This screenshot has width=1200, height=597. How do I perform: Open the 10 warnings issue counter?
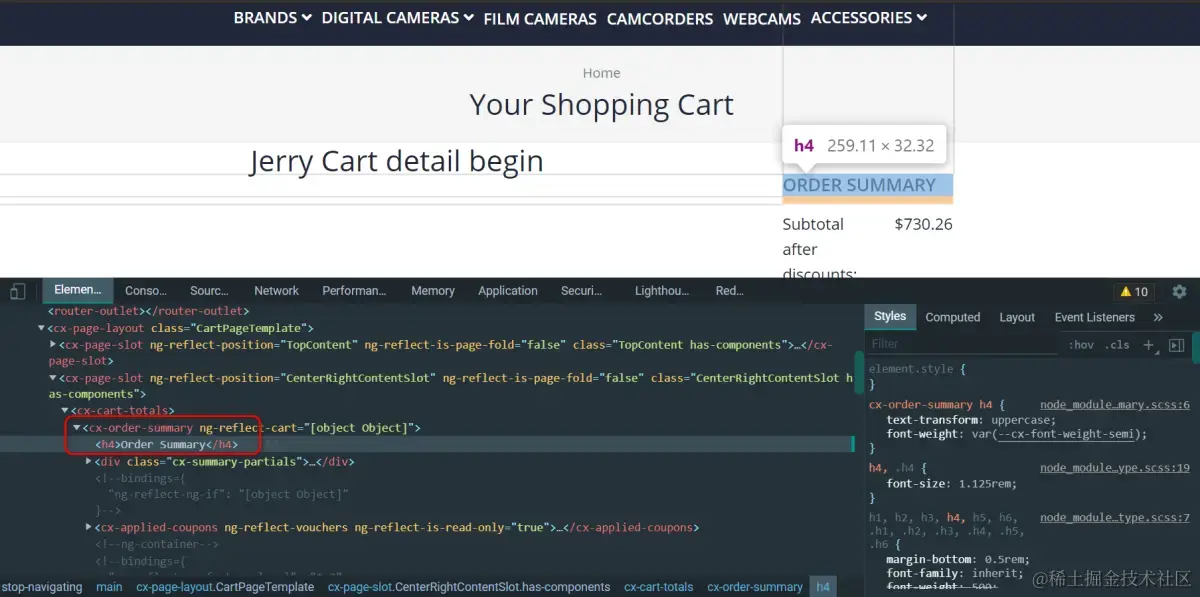coord(1134,292)
